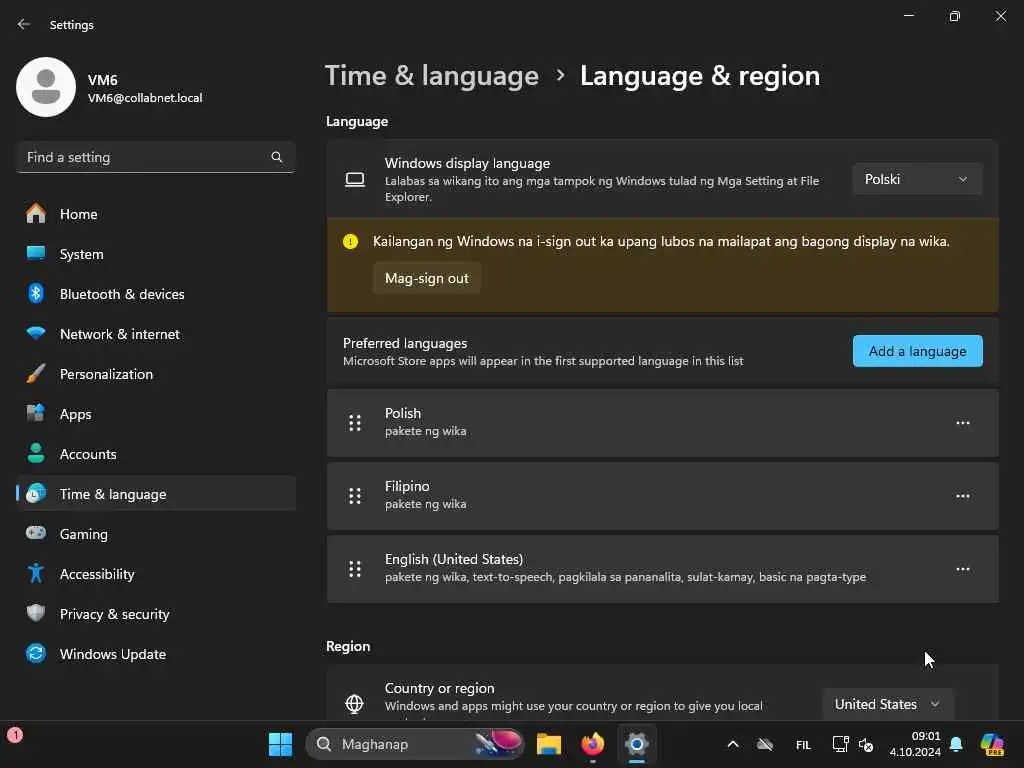Open the Personalization section
This screenshot has width=1024, height=768.
coord(155,374)
